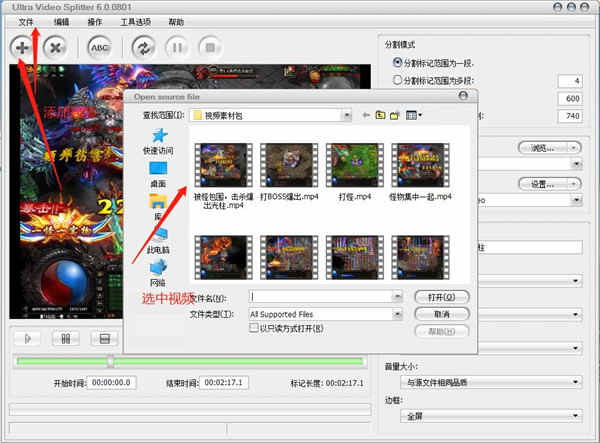
Task: Select 分割标记范围为多段 radio option
Action: (398, 80)
